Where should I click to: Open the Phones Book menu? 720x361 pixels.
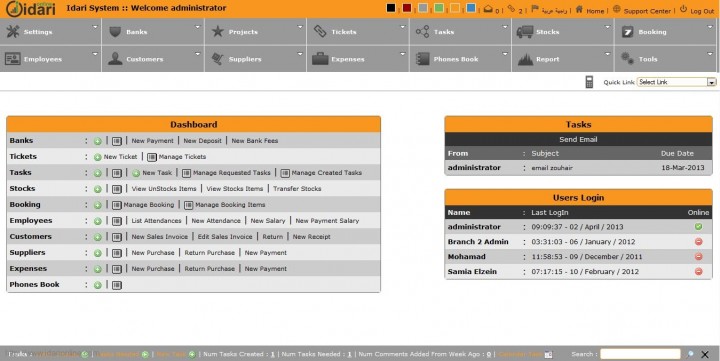[460, 59]
